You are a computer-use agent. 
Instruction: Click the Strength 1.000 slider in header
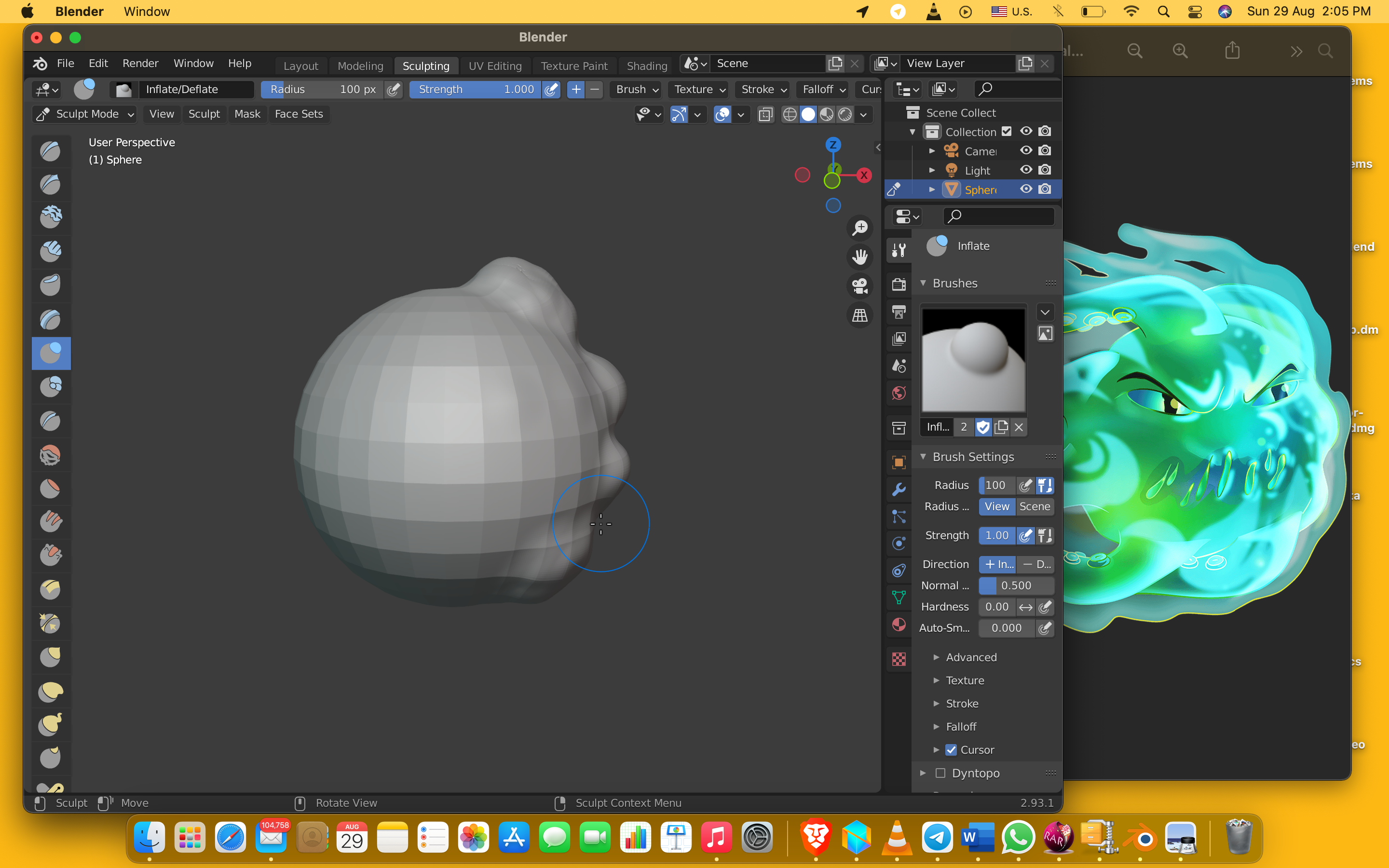[x=475, y=89]
